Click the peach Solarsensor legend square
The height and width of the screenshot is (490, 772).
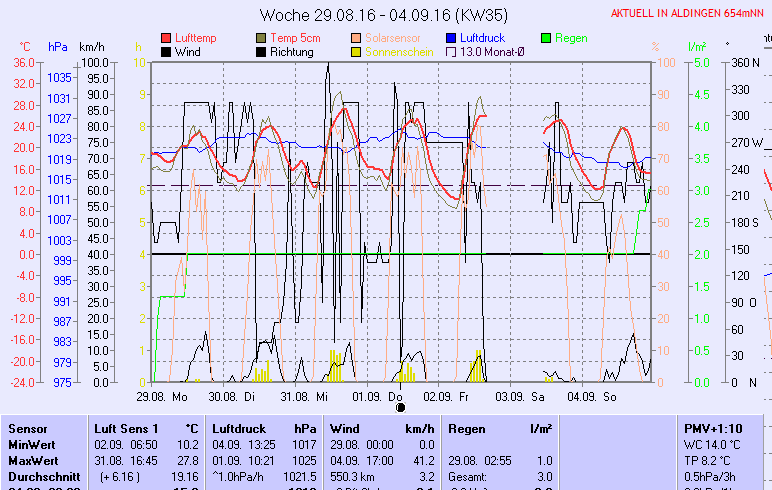[357, 38]
